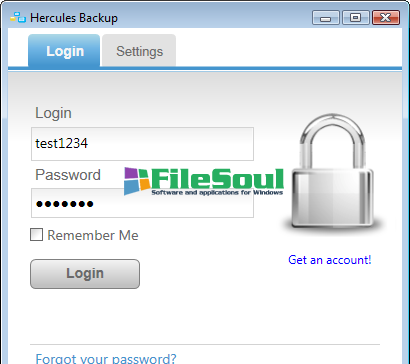Focus the login field containing test1234

click(x=142, y=144)
